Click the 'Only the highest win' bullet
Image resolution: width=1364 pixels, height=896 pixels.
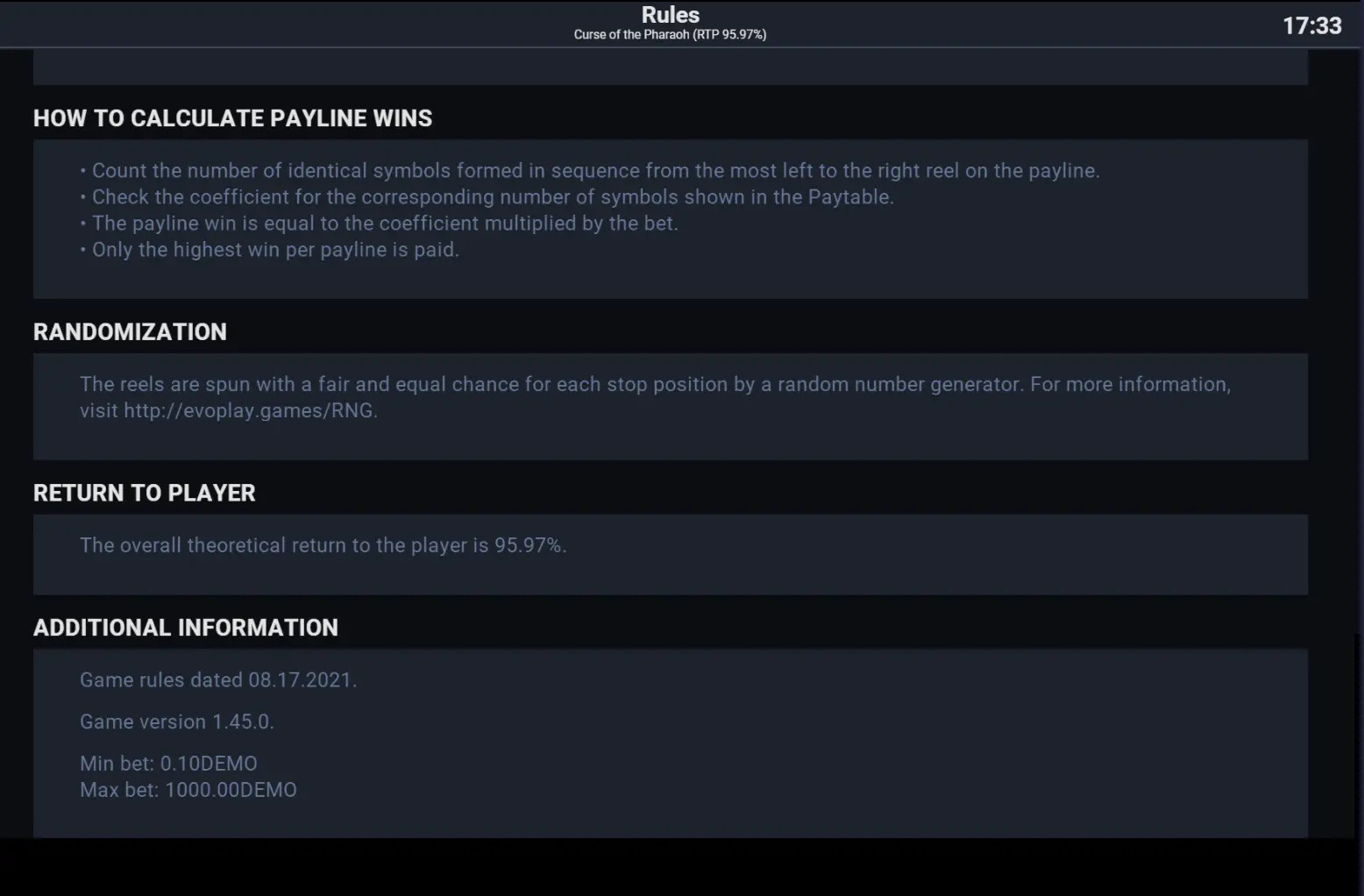[270, 250]
